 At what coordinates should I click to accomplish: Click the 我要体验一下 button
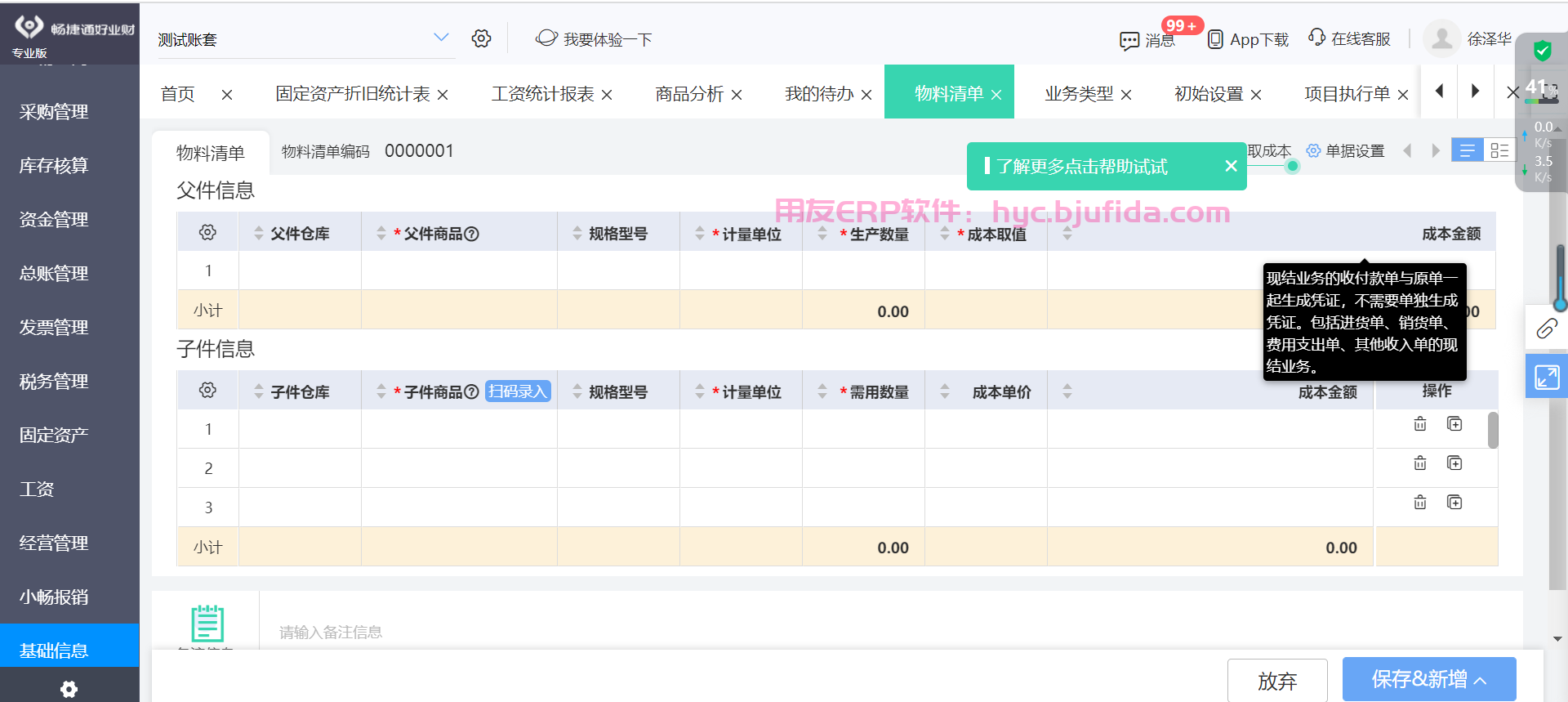pyautogui.click(x=594, y=39)
